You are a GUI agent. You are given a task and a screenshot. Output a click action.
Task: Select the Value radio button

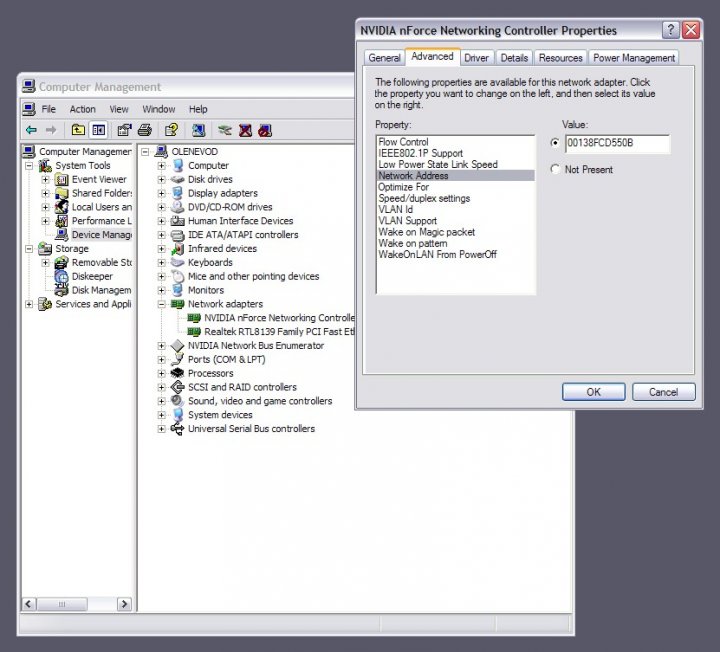(555, 143)
